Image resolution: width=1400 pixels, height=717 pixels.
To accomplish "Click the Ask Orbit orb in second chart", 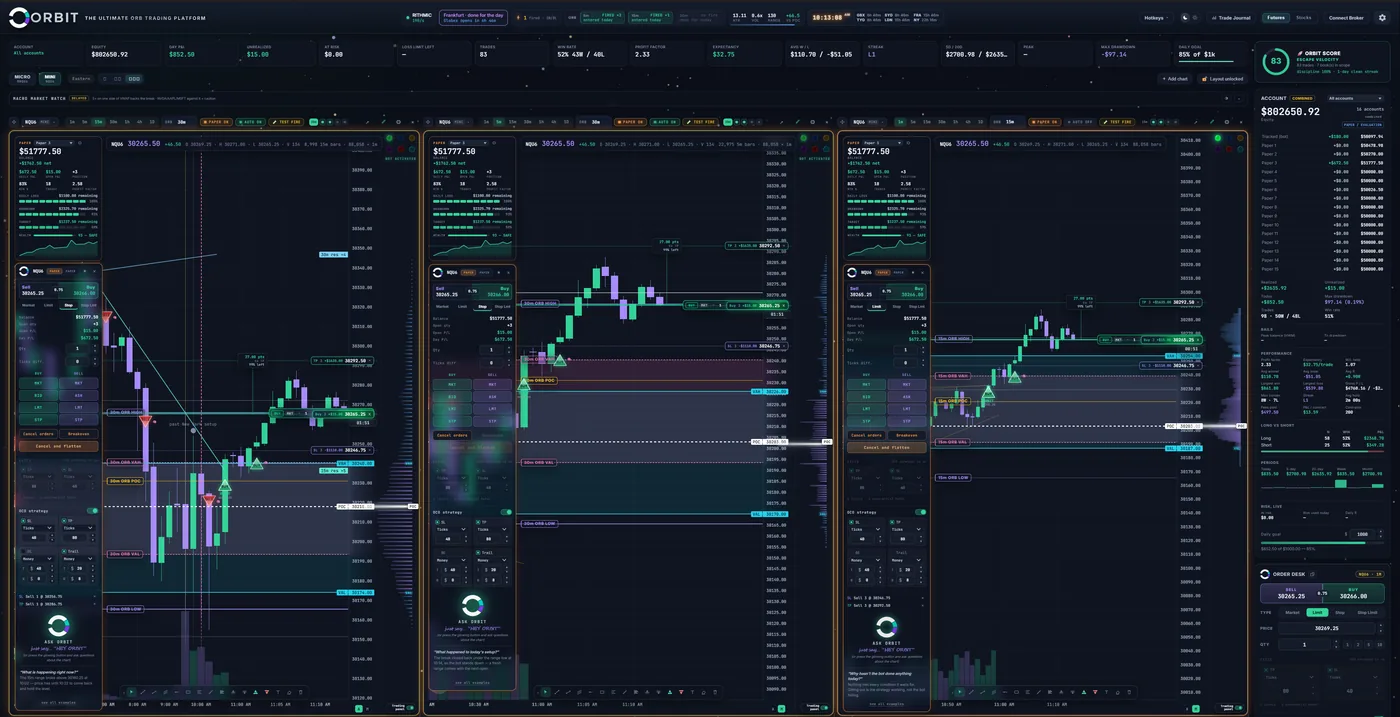I will click(473, 606).
